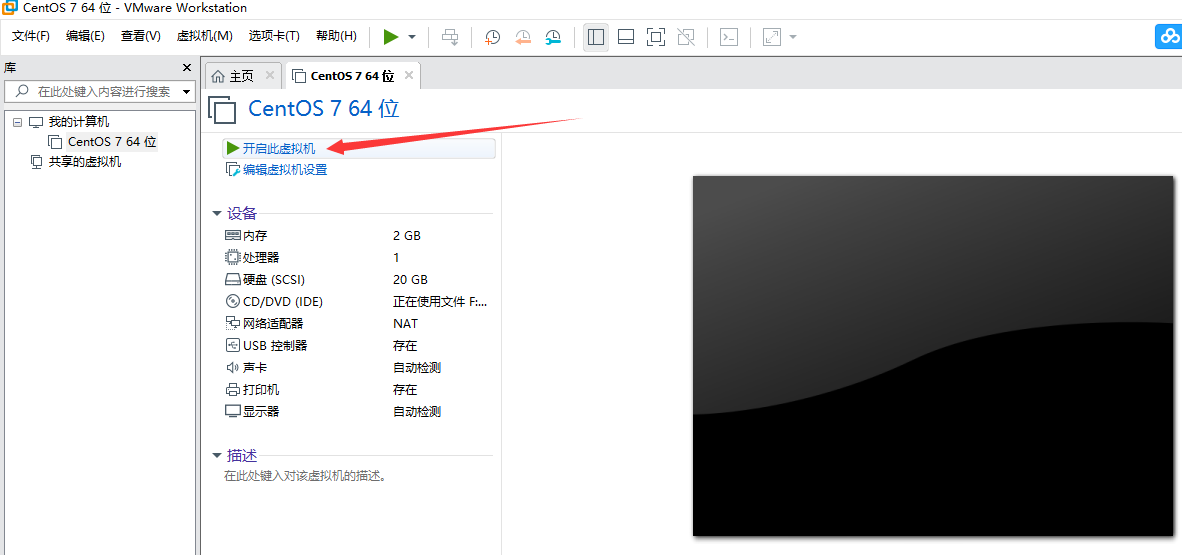Click the green Power On toolbar button
The height and width of the screenshot is (555, 1182).
[390, 37]
